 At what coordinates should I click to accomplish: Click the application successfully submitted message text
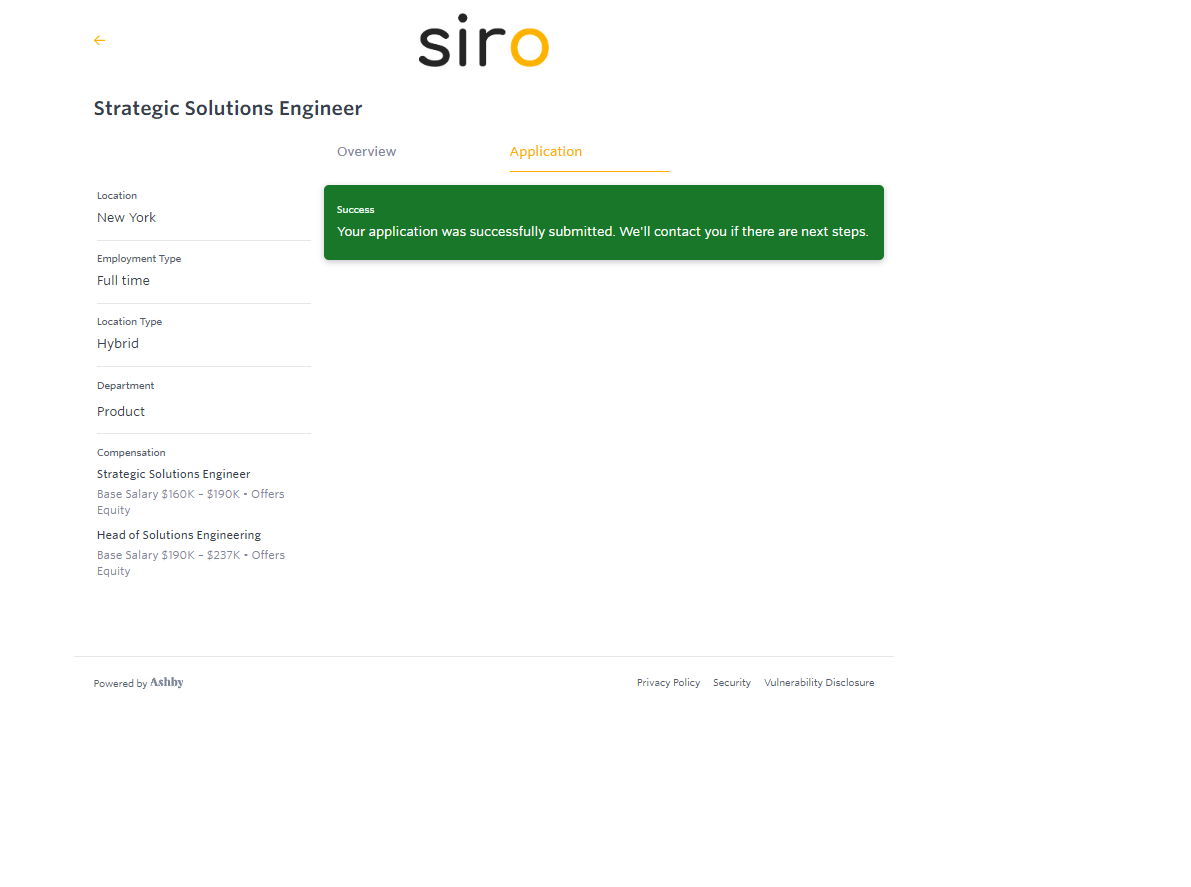click(602, 232)
